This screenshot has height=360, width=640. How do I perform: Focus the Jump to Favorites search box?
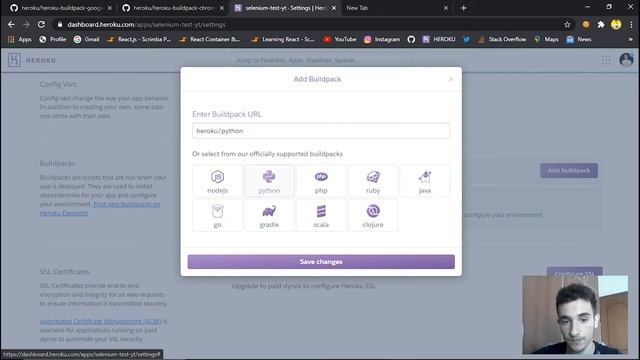point(321,60)
